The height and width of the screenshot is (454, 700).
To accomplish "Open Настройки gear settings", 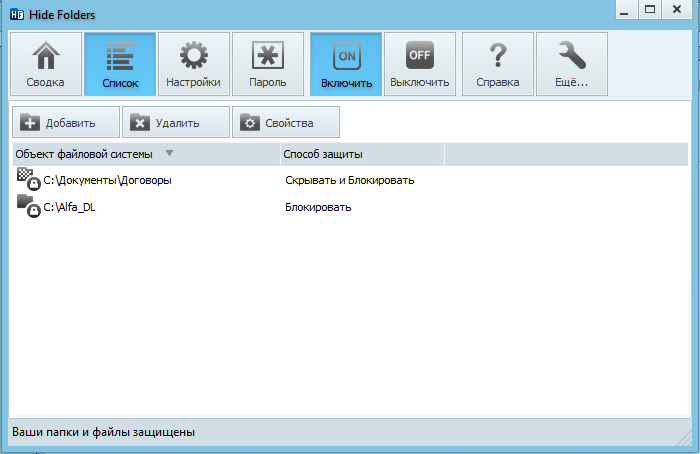I will (194, 64).
